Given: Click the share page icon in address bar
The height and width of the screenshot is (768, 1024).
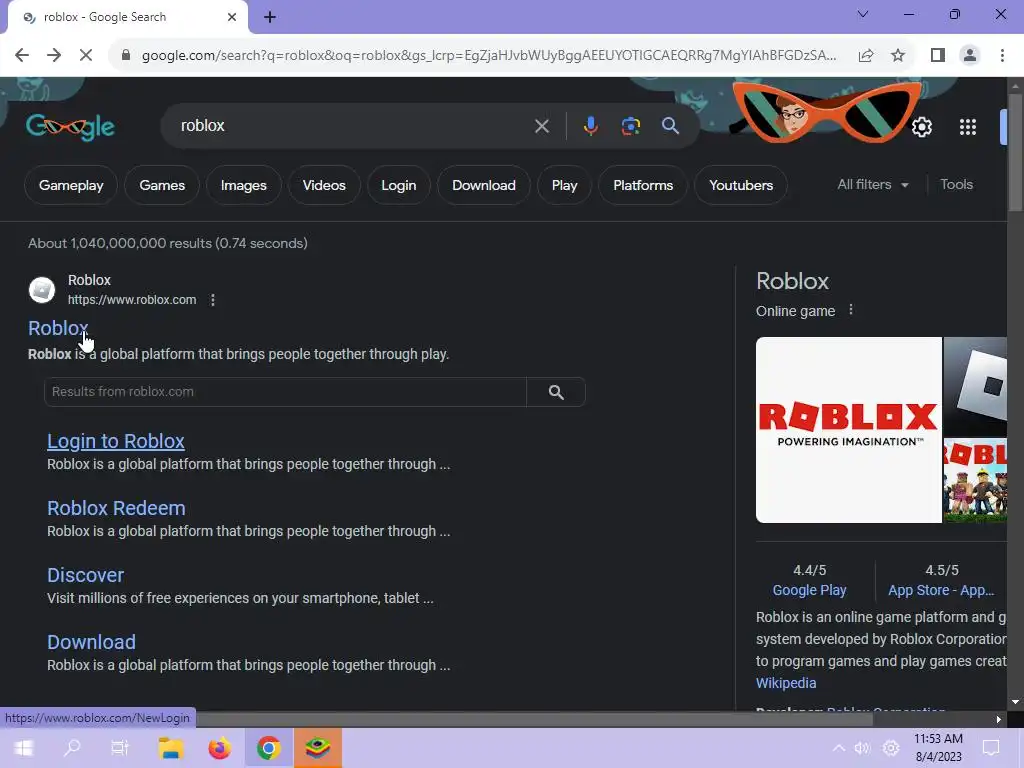Looking at the screenshot, I should [866, 55].
